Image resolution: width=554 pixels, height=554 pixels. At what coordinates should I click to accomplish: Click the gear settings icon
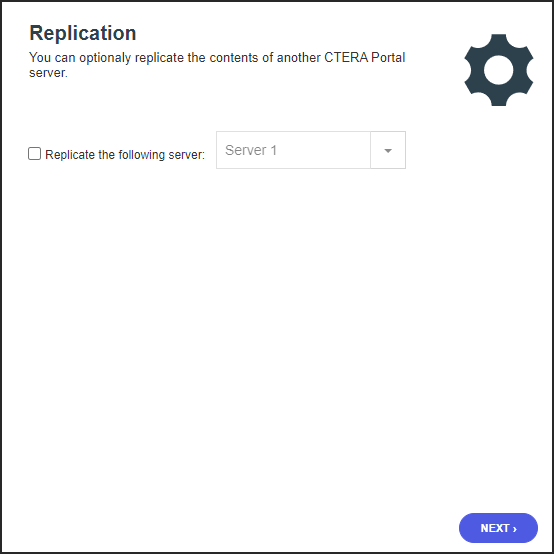pyautogui.click(x=499, y=70)
